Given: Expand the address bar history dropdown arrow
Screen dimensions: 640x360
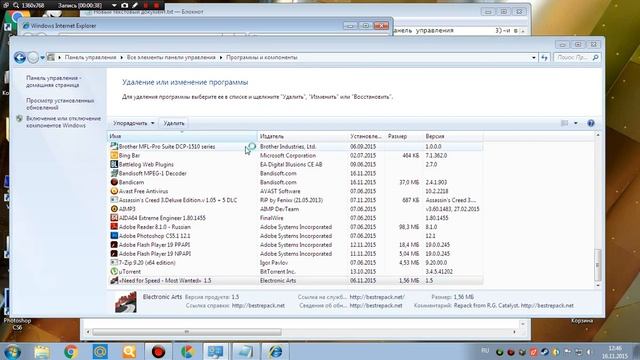Looking at the screenshot, I should click(x=533, y=58).
